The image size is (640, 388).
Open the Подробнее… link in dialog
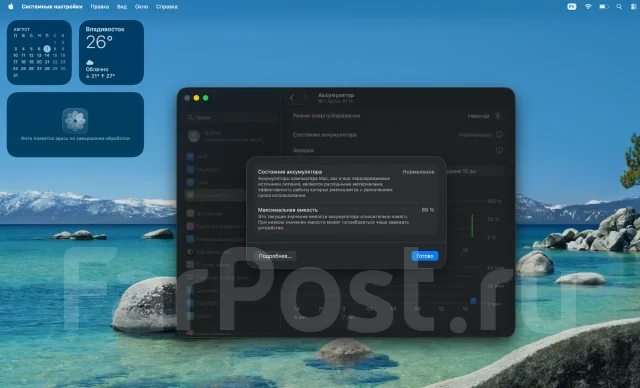coord(275,256)
